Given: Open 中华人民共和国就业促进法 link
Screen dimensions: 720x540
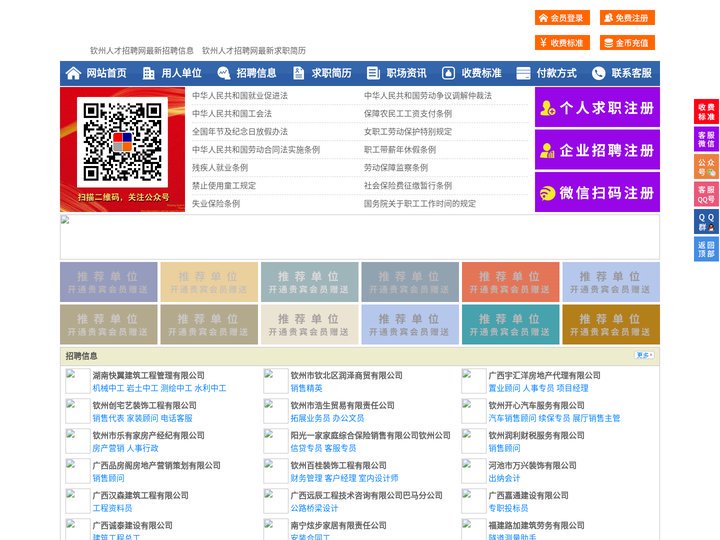Looking at the screenshot, I should point(240,96).
